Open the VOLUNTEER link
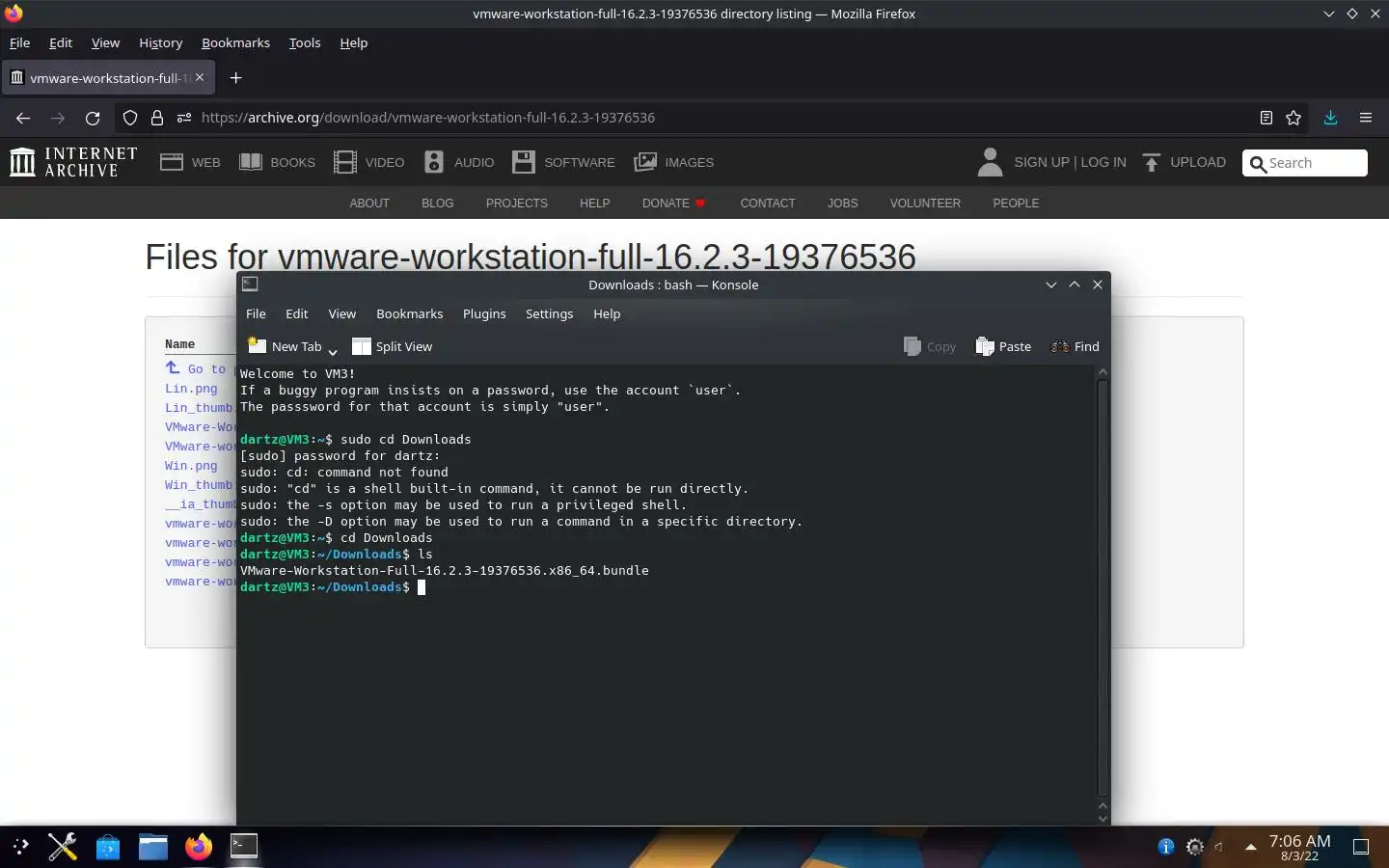 pyautogui.click(x=925, y=203)
